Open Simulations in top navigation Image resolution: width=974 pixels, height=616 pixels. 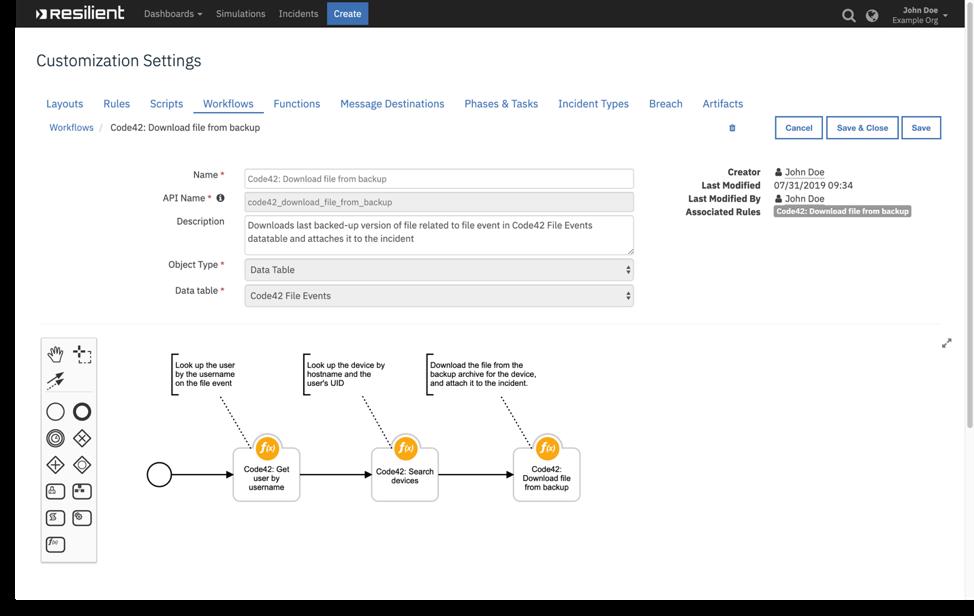click(240, 14)
